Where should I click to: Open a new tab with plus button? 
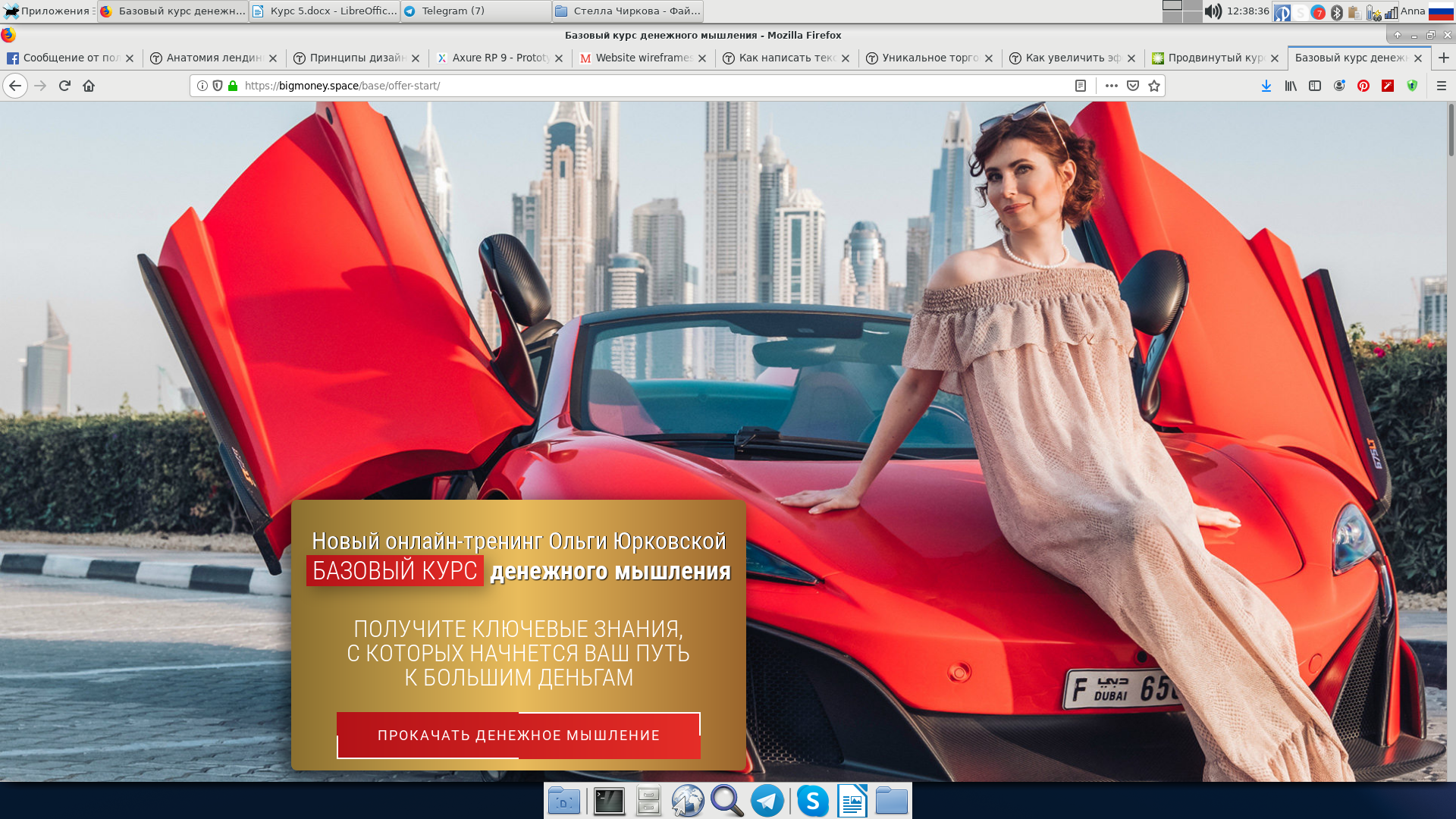pyautogui.click(x=1444, y=58)
